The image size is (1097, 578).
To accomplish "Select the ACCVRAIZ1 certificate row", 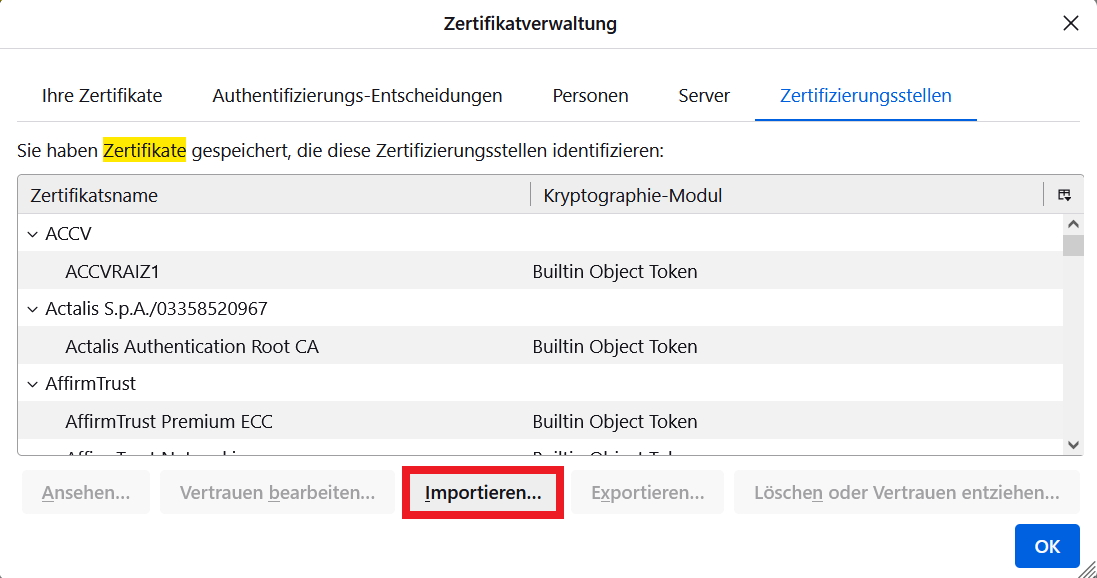I will (112, 271).
